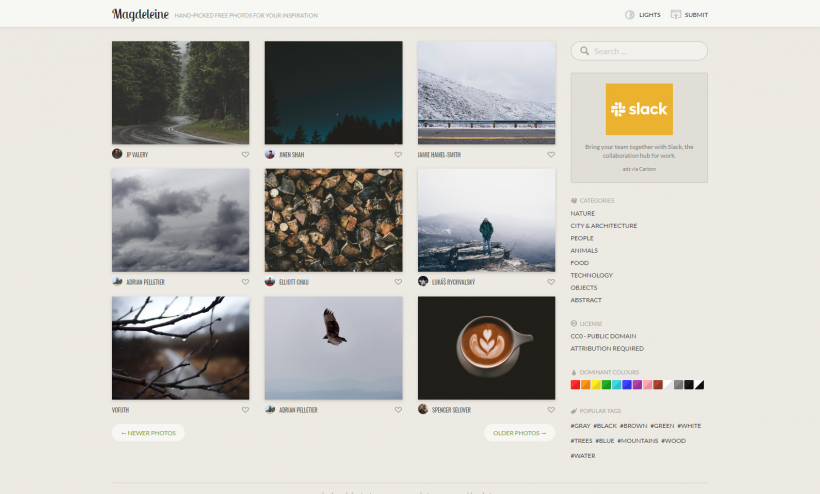Viewport: 820px width, 494px height.
Task: Select the black-and-white split colour swatch
Action: click(699, 385)
